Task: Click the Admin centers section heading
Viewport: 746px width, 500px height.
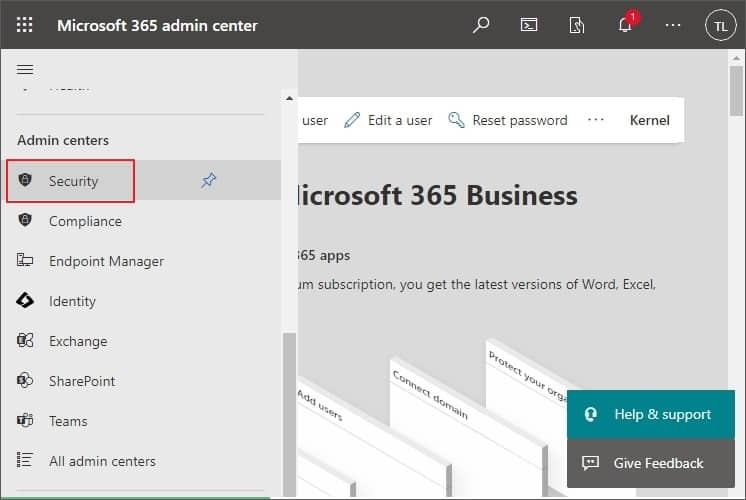Action: point(63,140)
